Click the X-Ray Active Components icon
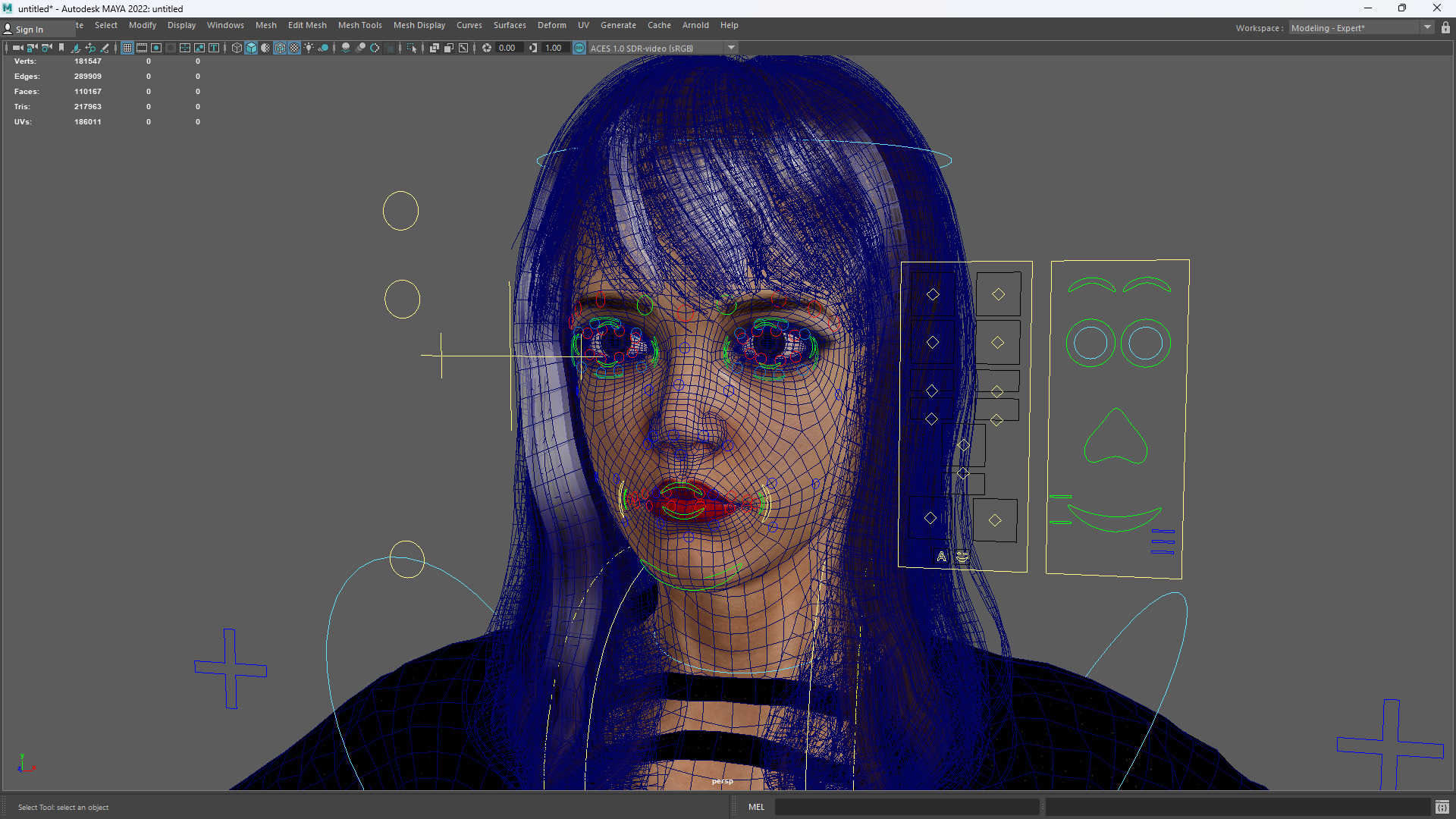This screenshot has width=1456, height=819. tap(449, 48)
